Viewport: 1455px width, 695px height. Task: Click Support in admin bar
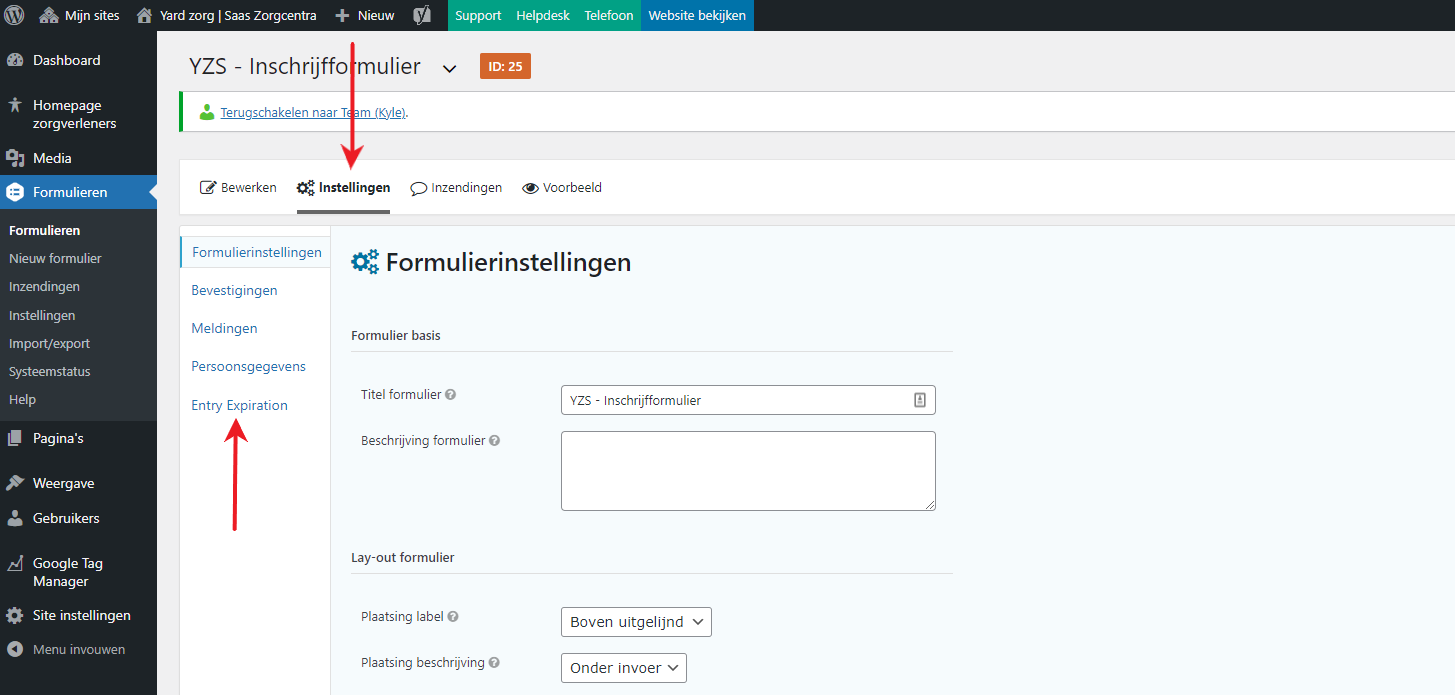478,15
